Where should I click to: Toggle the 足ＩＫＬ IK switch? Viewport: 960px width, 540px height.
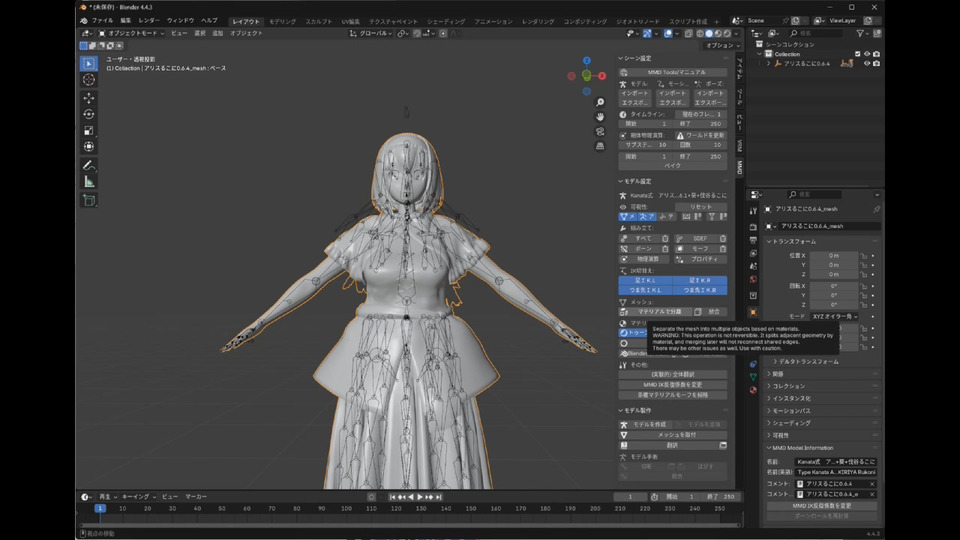[x=645, y=280]
